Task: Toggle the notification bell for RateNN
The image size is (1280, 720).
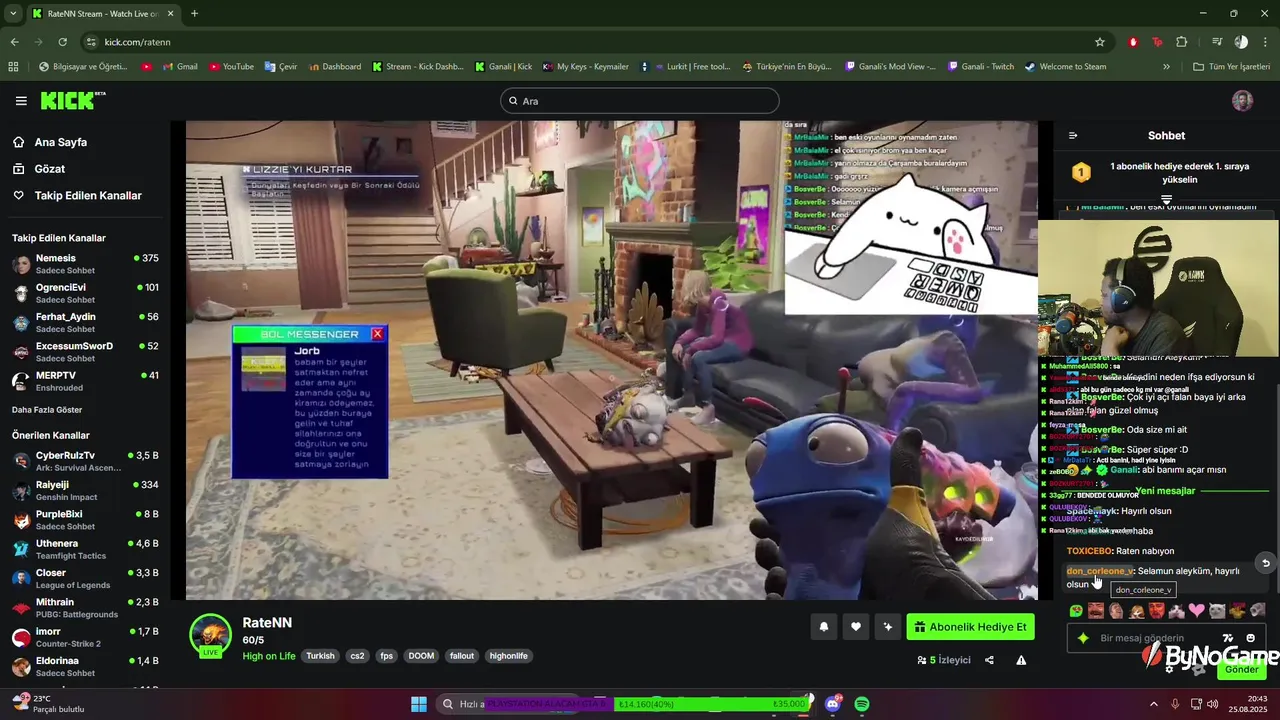Action: [824, 627]
